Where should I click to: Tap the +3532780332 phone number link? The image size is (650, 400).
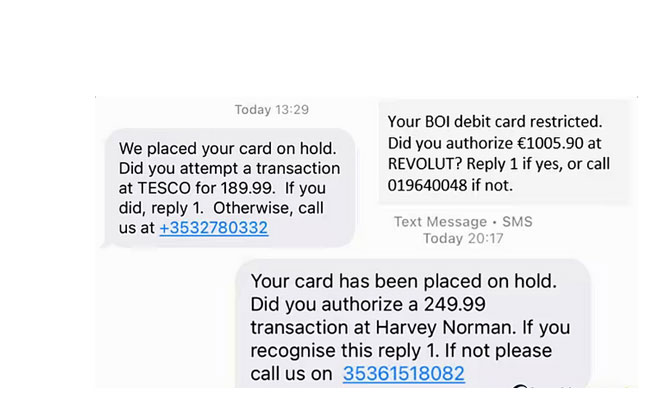point(213,227)
